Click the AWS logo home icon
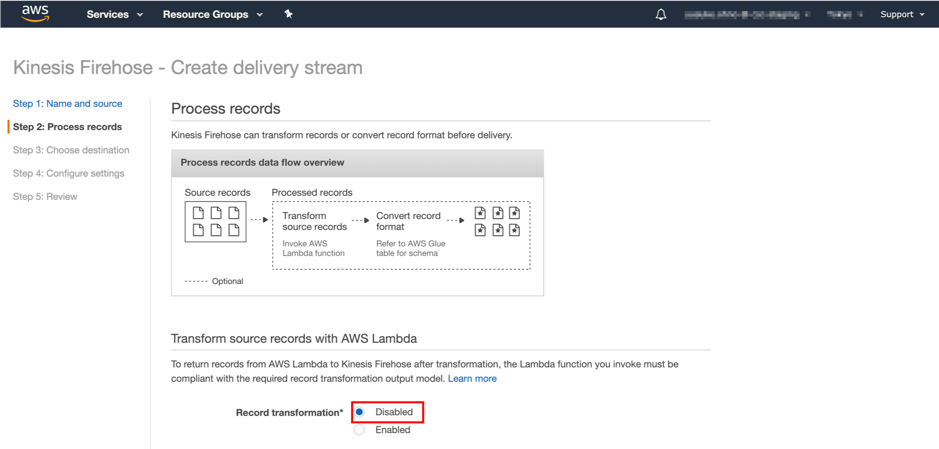This screenshot has width=939, height=449. tap(35, 14)
